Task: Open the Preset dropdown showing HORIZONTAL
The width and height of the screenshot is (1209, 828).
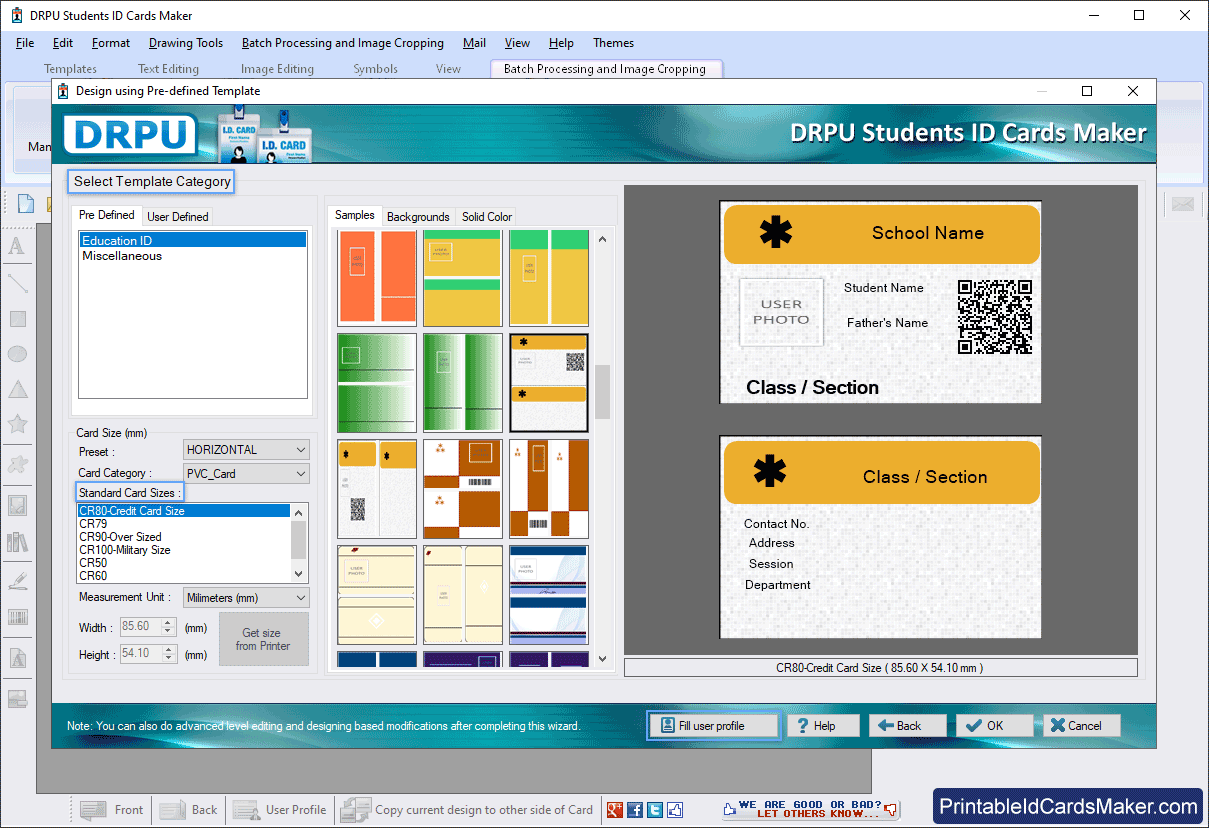Action: click(247, 450)
